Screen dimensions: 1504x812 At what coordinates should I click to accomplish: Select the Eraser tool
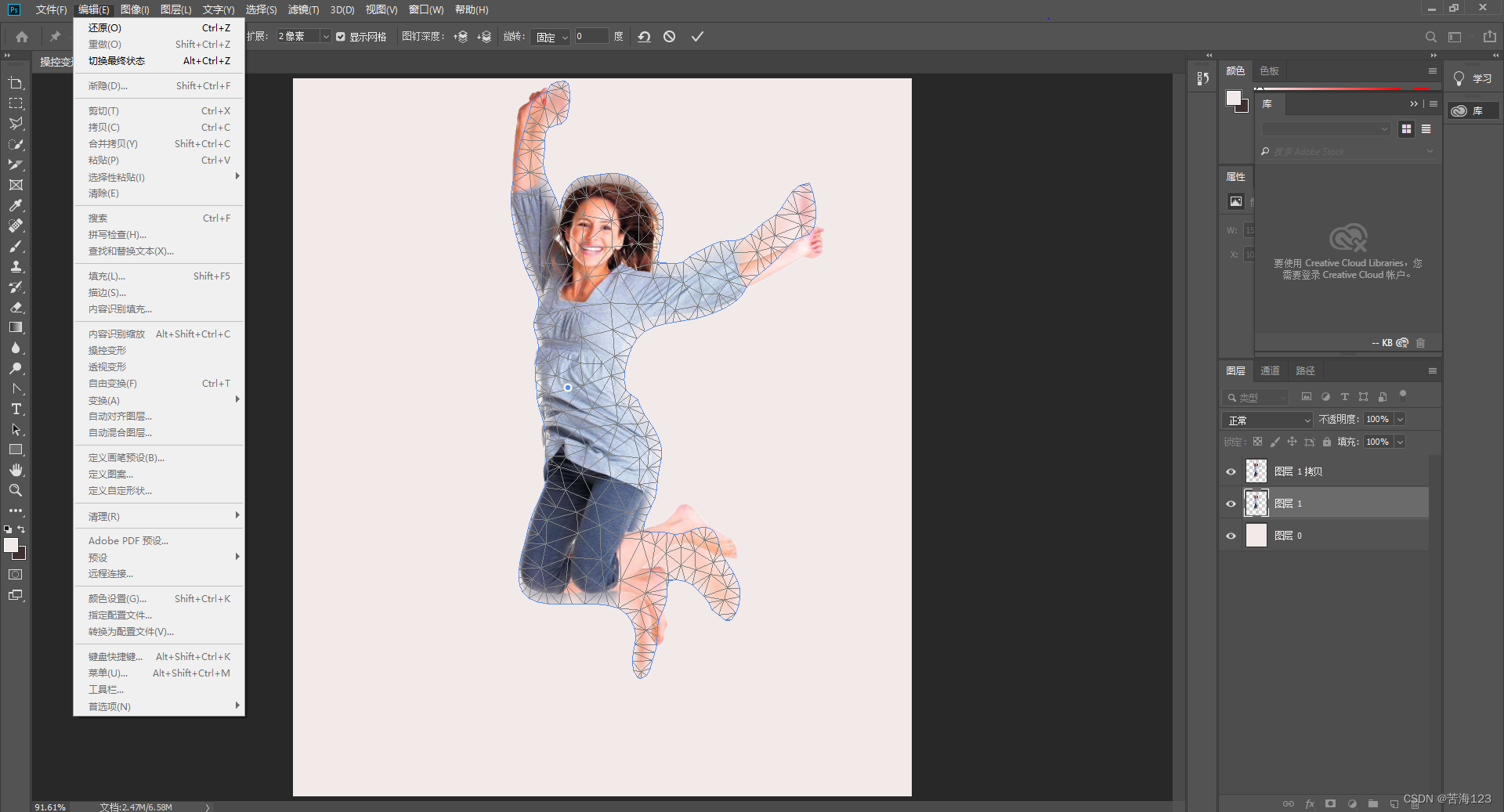16,307
